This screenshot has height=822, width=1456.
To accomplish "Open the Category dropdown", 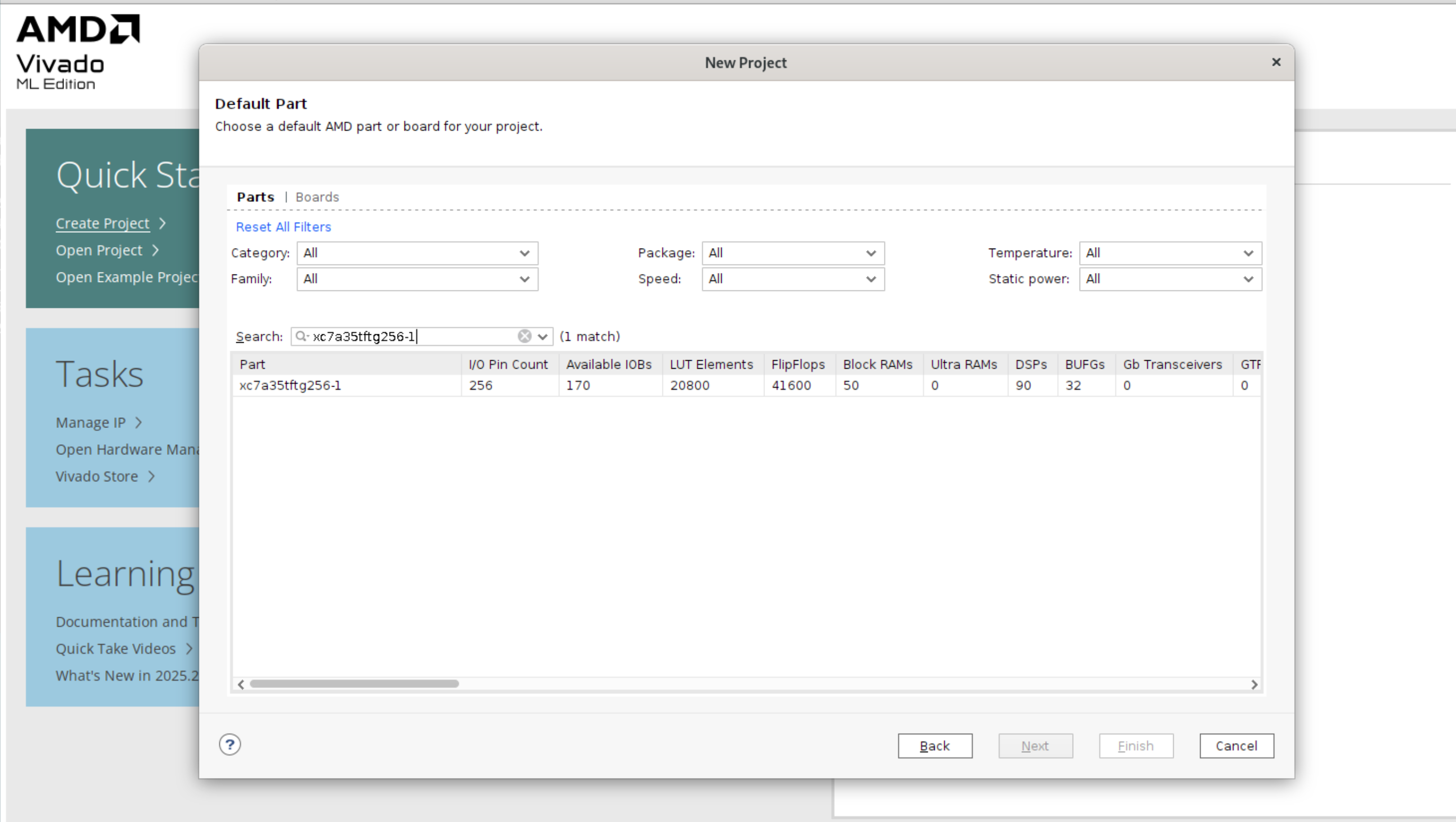I will click(417, 253).
